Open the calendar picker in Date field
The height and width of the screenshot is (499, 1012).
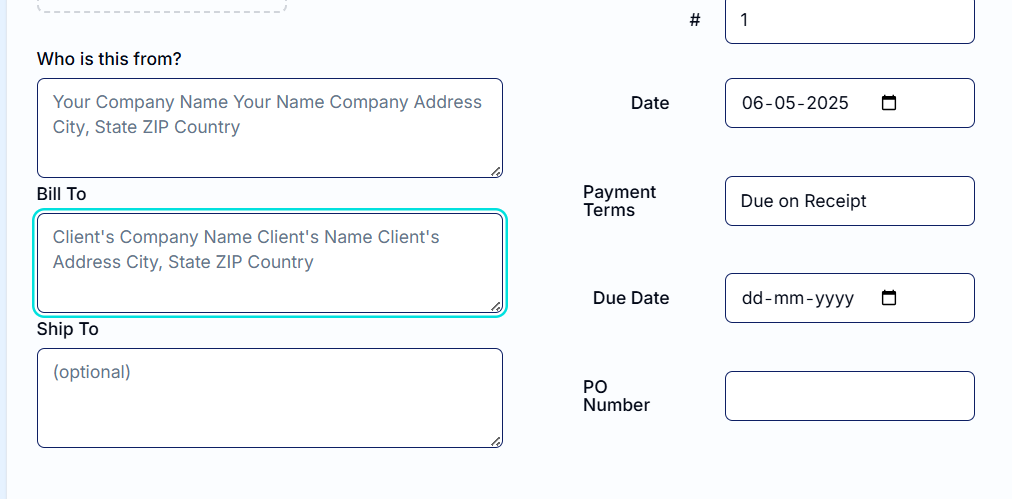pos(889,103)
